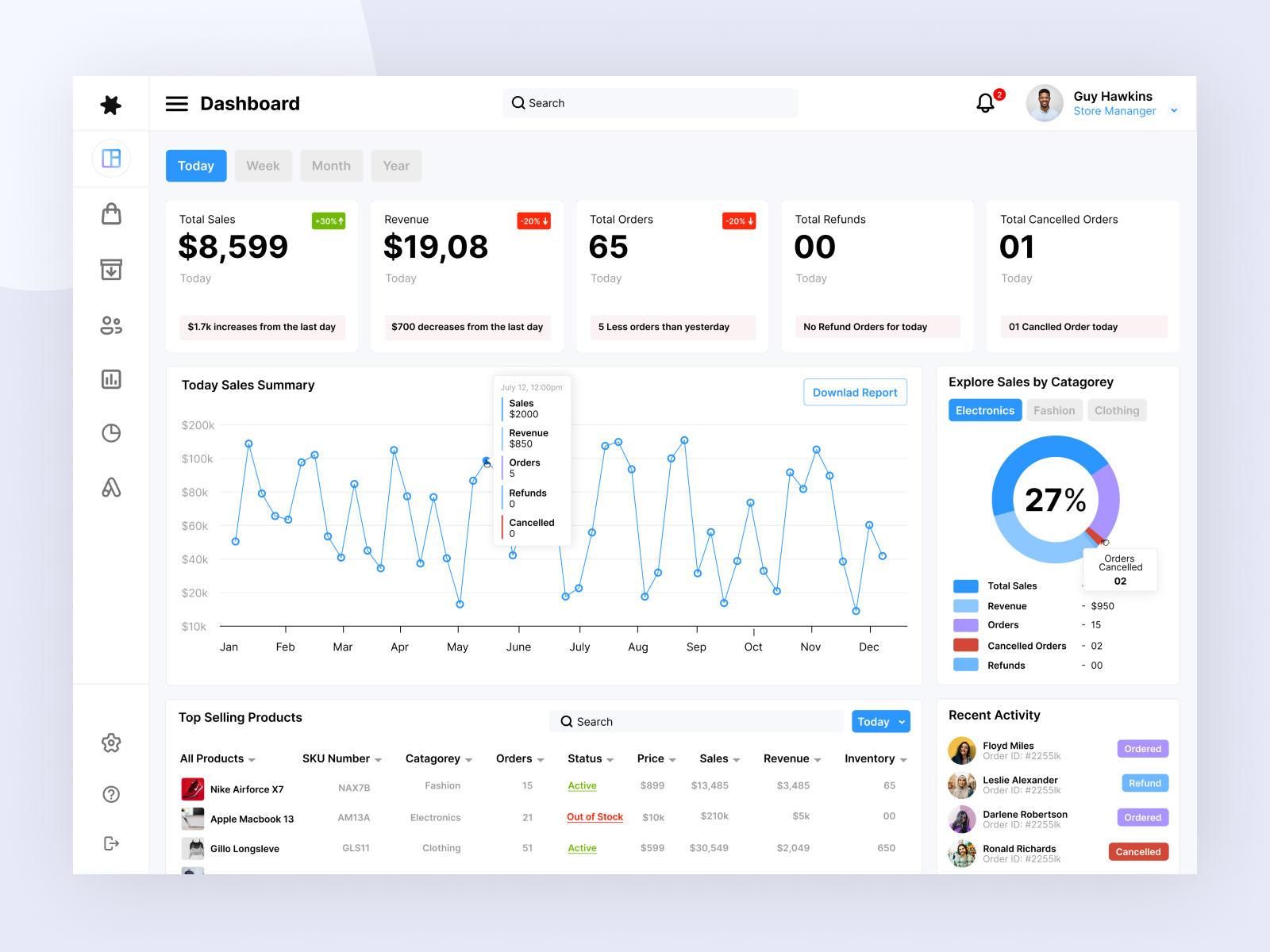Click the notification bell icon

pos(984,102)
